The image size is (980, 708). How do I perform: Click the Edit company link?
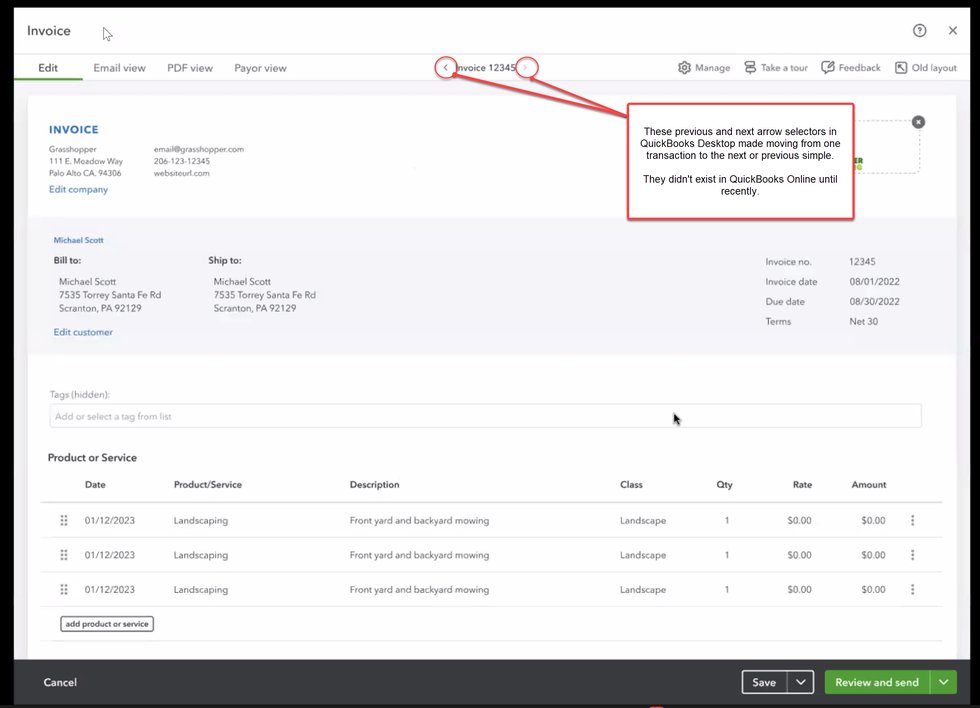point(78,189)
